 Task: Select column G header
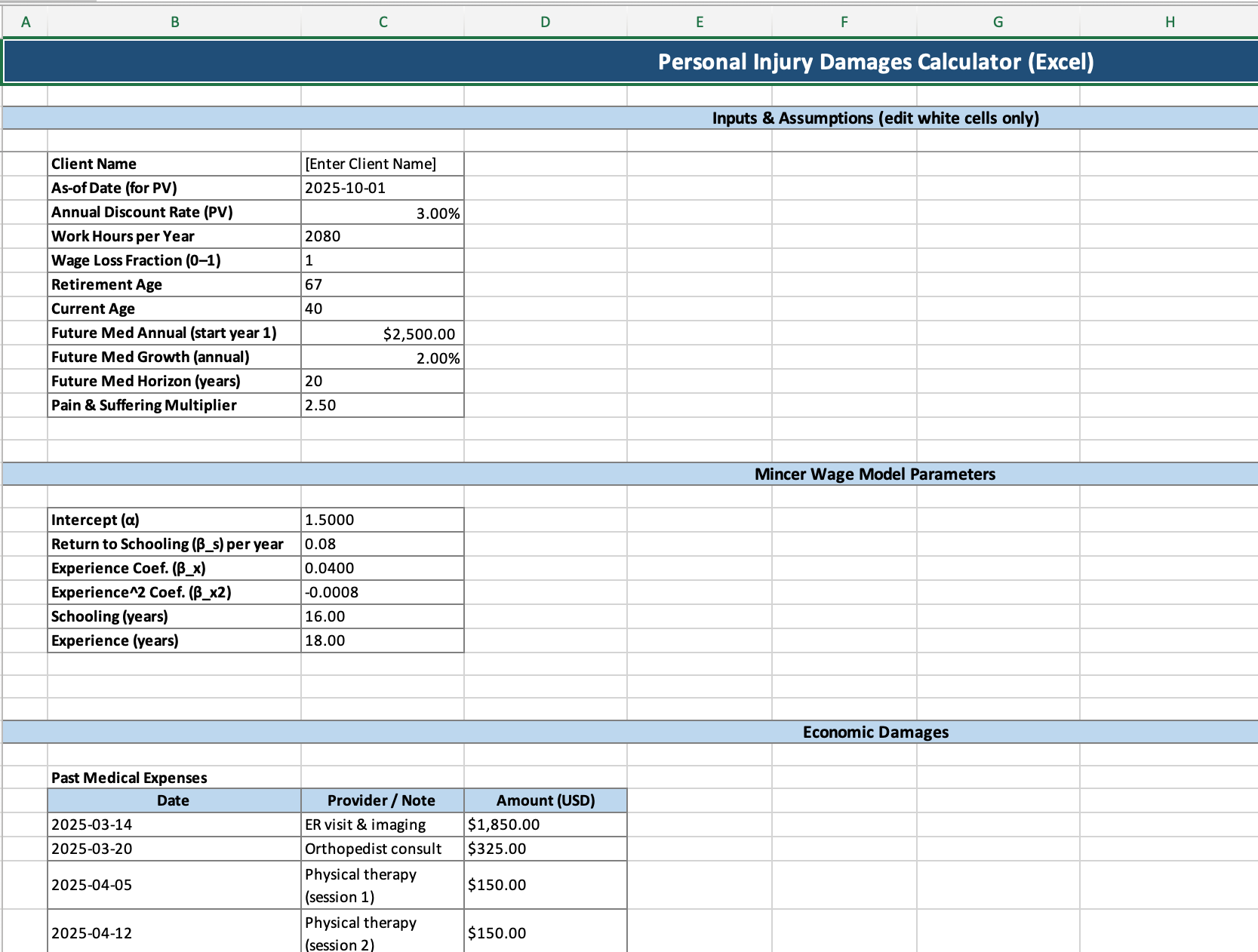(x=998, y=22)
